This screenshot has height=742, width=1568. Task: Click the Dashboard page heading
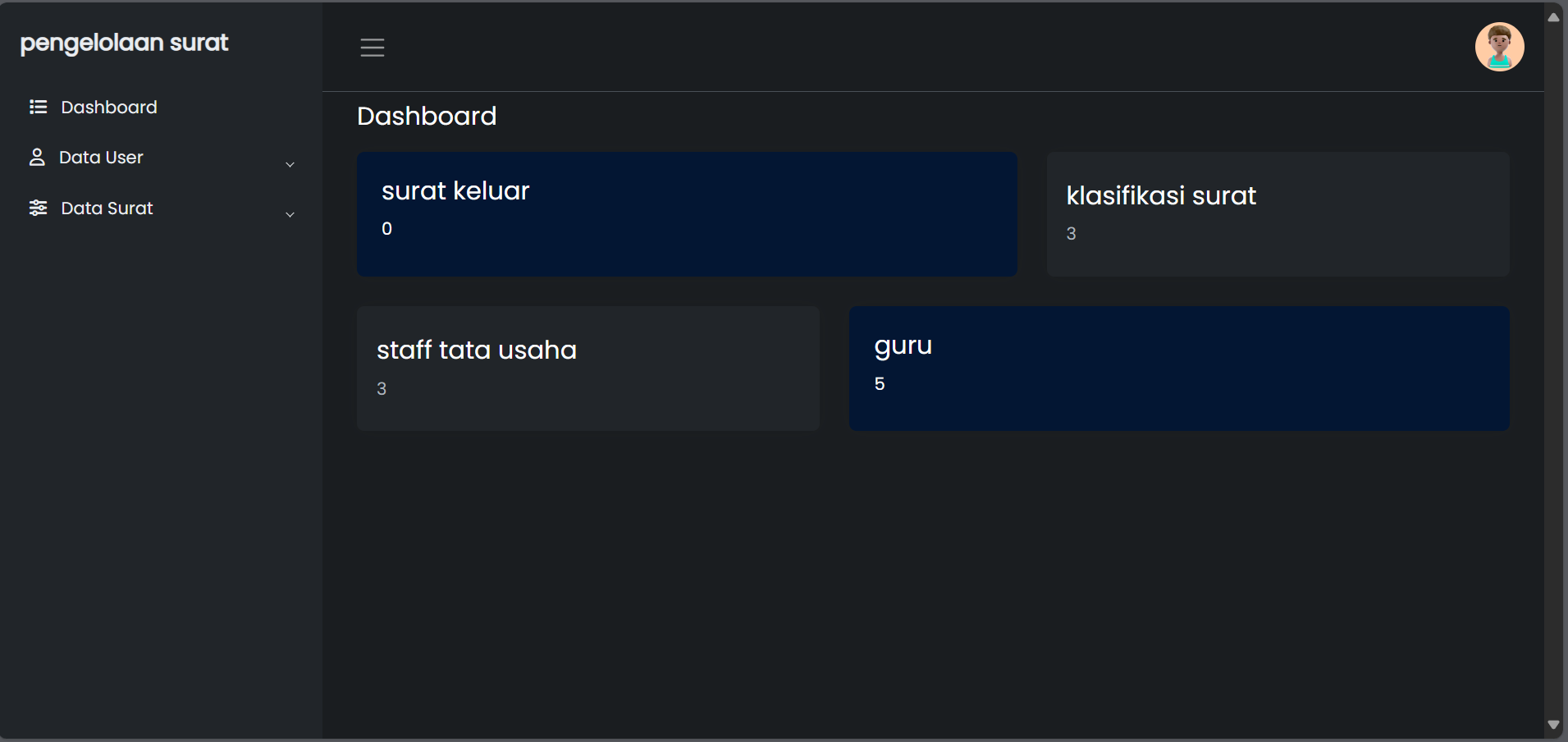pos(427,117)
